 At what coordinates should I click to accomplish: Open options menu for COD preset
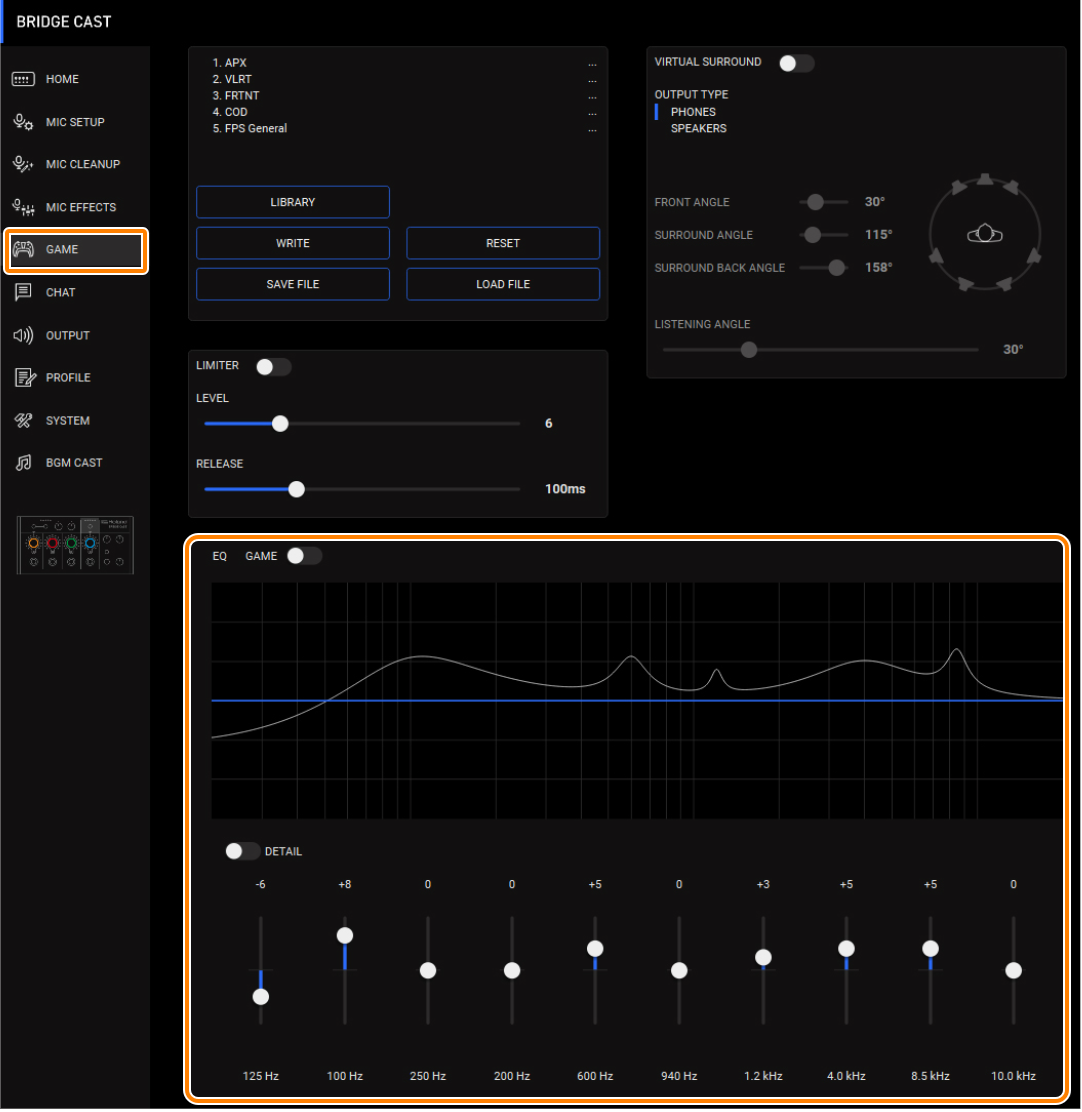592,113
